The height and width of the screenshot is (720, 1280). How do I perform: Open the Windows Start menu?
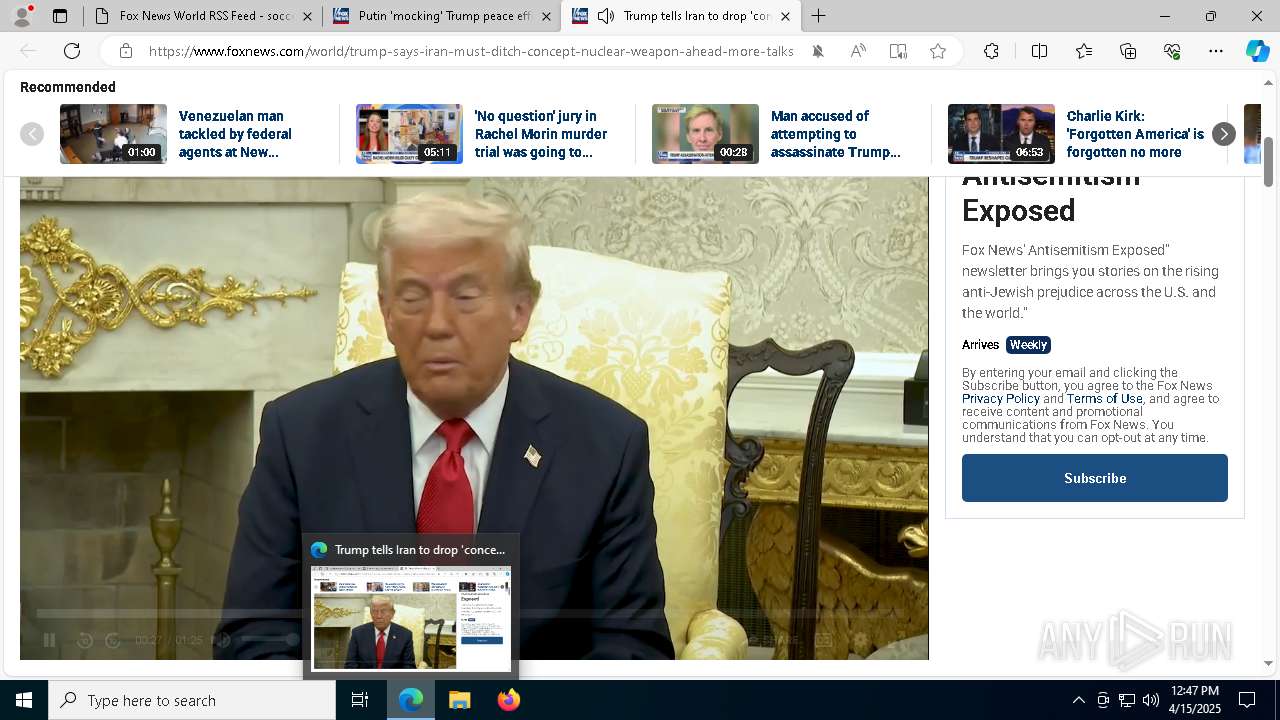tap(24, 700)
